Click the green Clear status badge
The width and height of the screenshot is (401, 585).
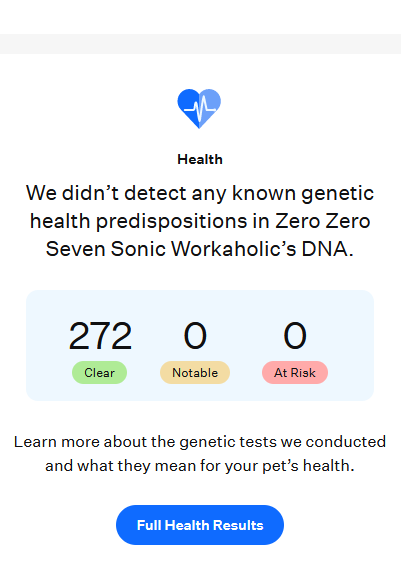tap(99, 372)
